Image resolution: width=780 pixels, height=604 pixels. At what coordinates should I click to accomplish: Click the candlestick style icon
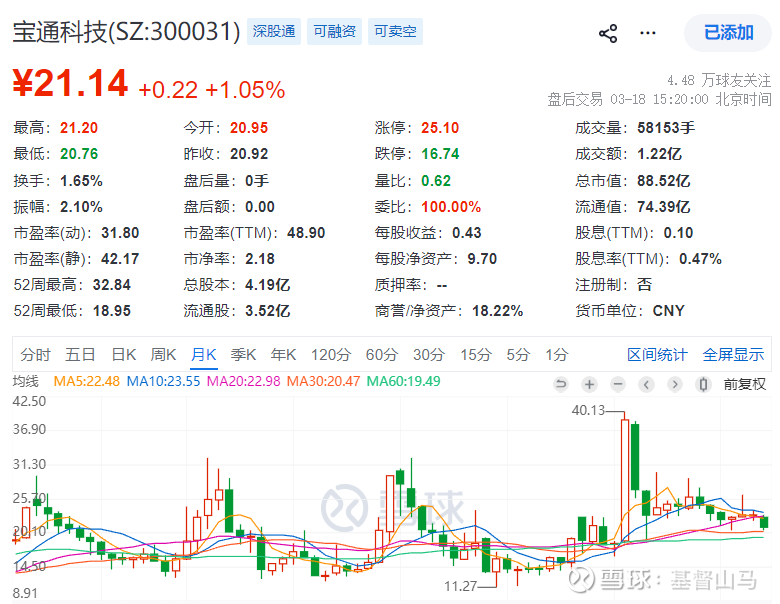(x=703, y=384)
